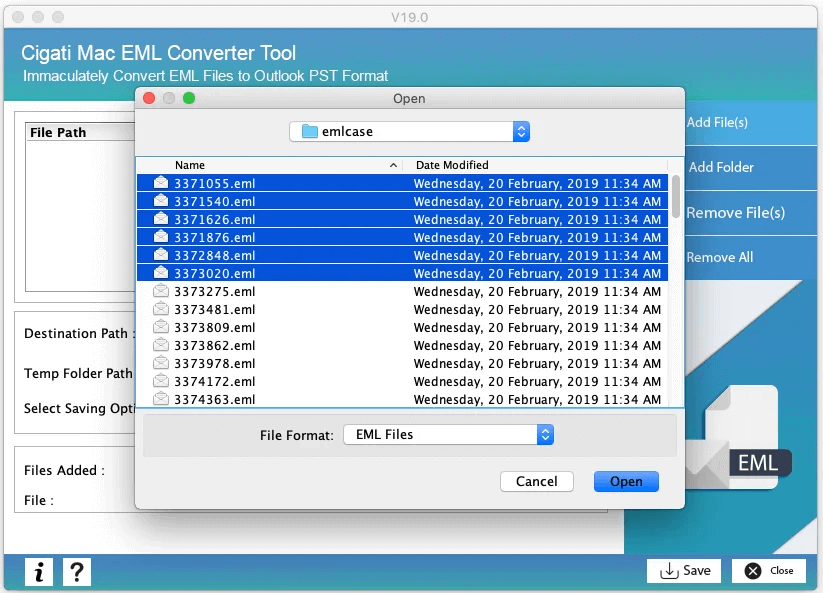Sort files by the Name column header
The image size is (823, 593).
[190, 165]
